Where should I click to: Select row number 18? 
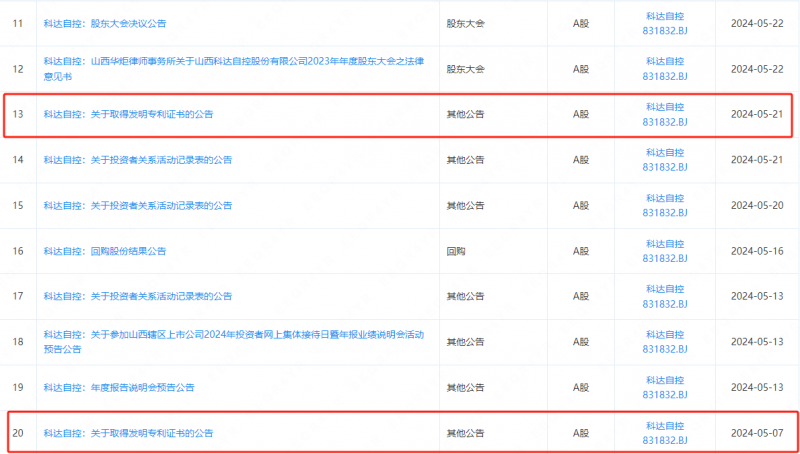point(18,342)
